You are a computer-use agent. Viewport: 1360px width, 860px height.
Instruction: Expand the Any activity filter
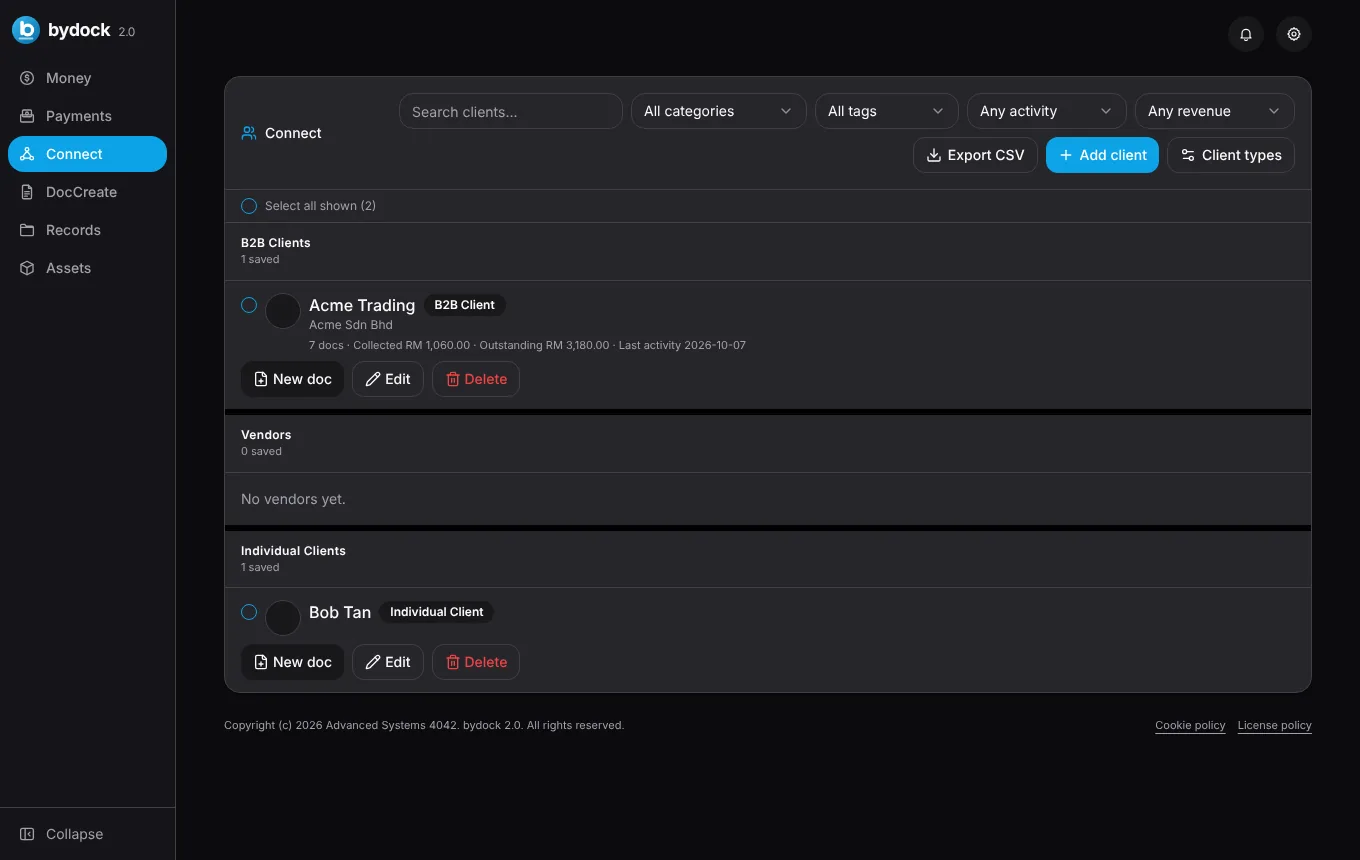coord(1047,111)
